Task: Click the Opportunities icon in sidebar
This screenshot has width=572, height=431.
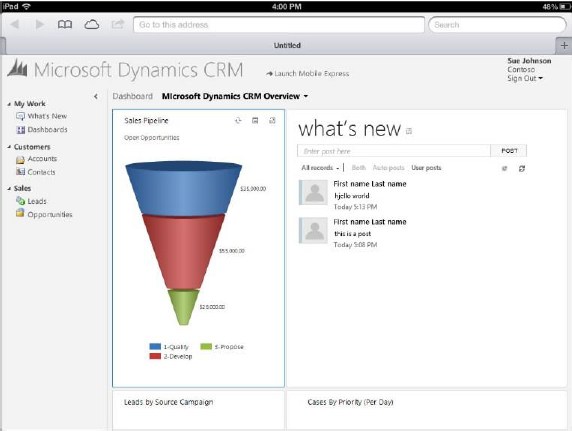Action: pos(20,213)
